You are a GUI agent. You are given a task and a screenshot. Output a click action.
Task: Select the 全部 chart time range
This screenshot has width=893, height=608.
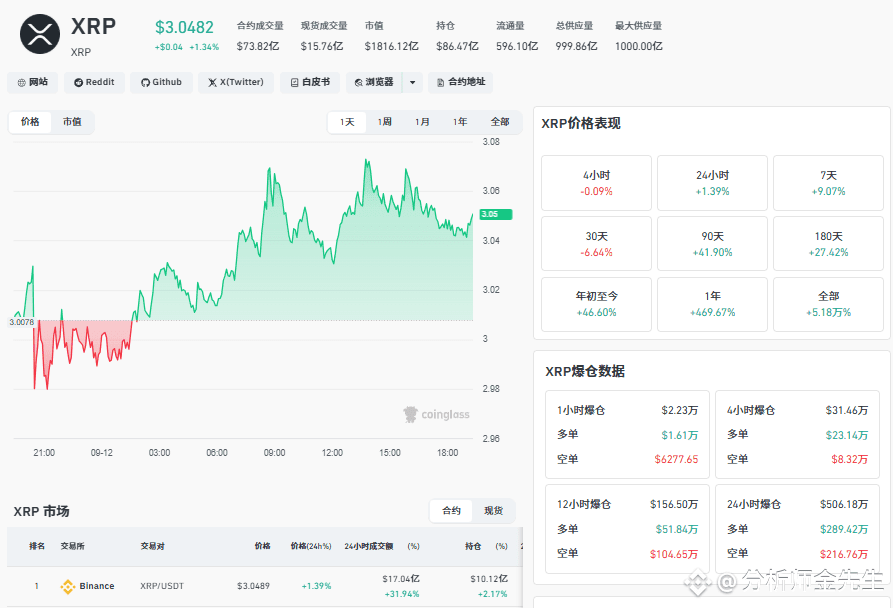[499, 122]
